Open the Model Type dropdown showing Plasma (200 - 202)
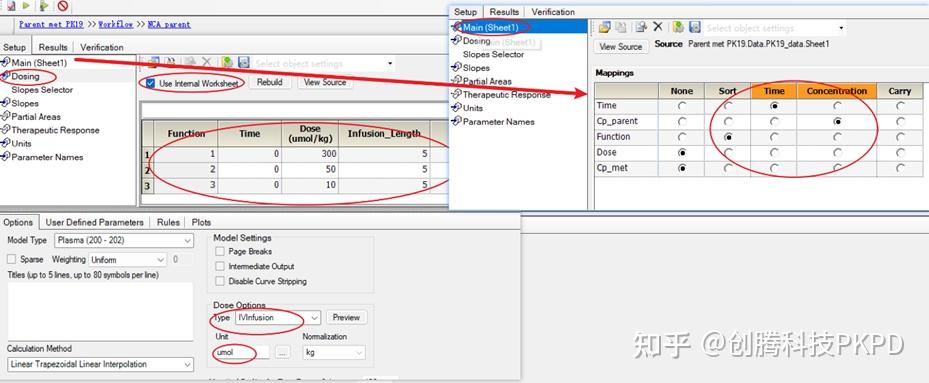The image size is (929, 383). [123, 240]
